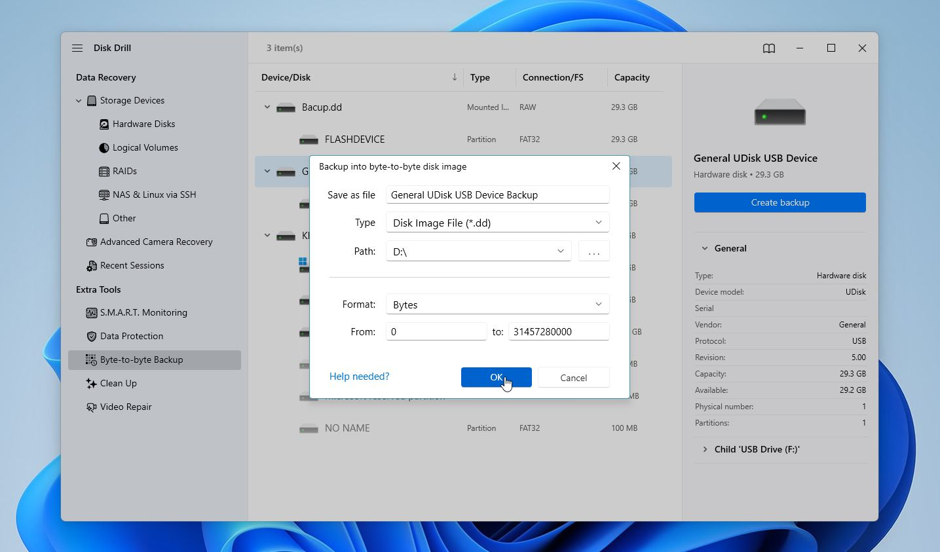Screen dimensions: 940x552
Task: Click the Hardware Disks icon
Action: (x=104, y=124)
